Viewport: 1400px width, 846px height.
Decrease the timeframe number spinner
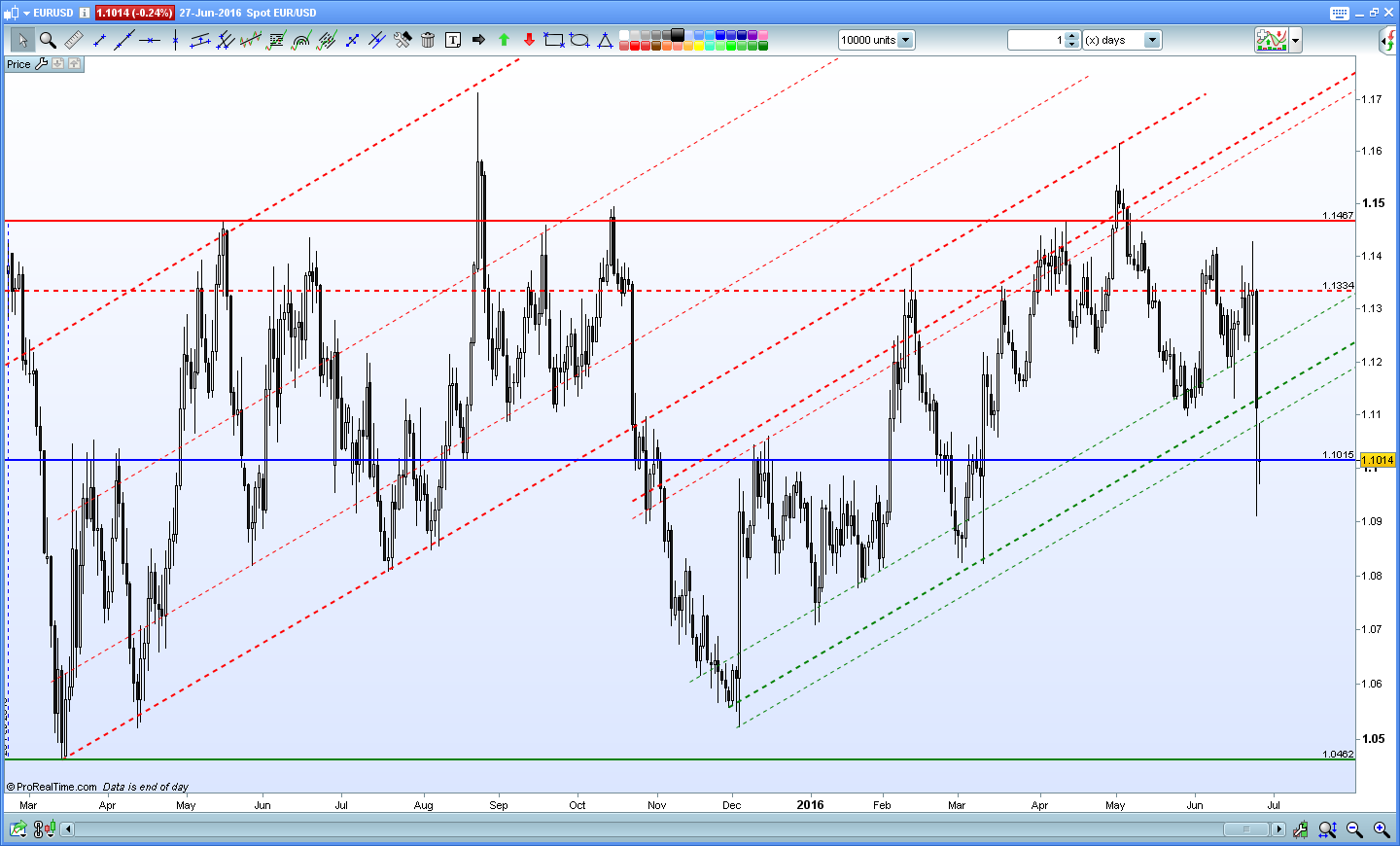[x=1071, y=45]
